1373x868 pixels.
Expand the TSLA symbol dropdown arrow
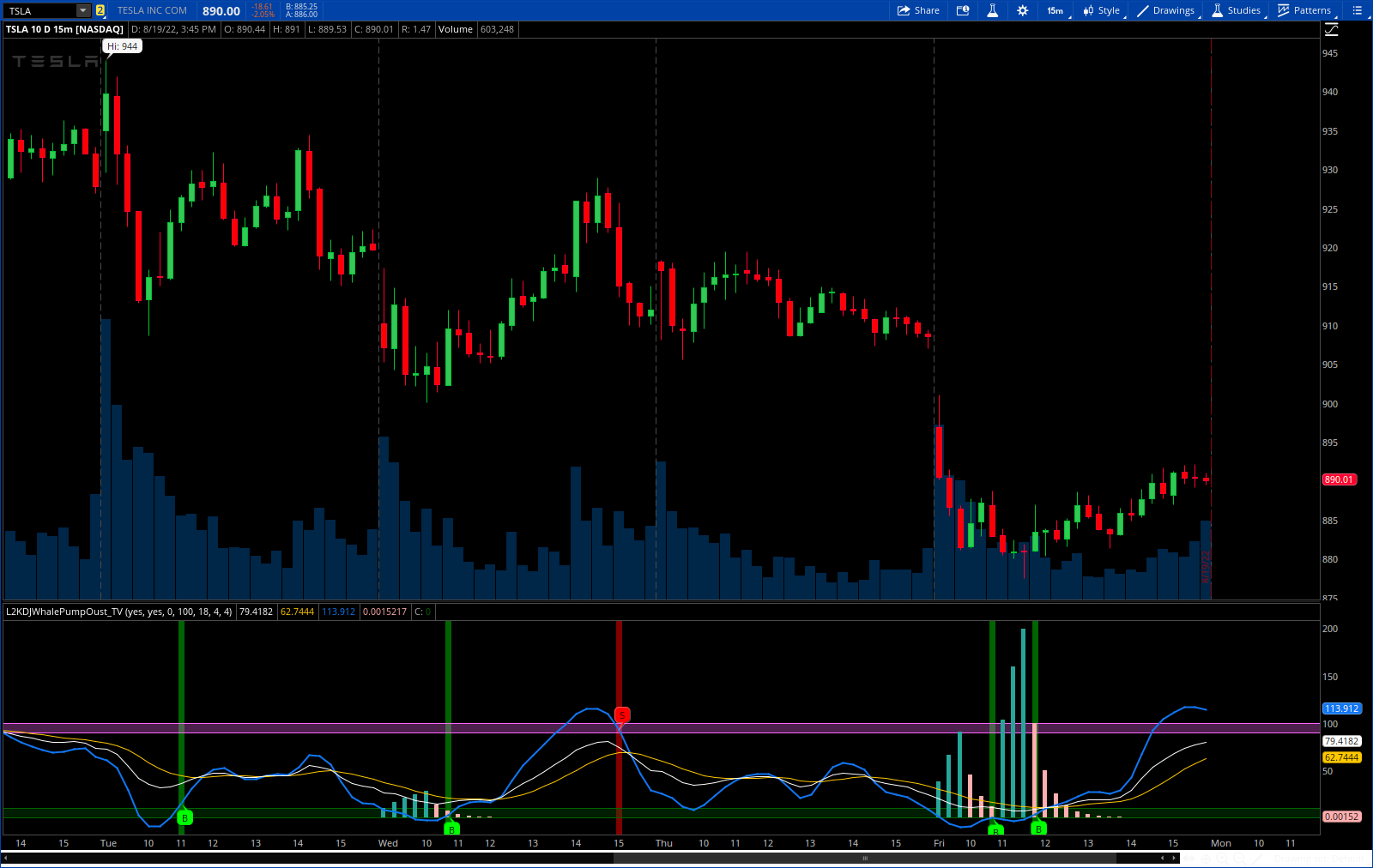coord(83,10)
